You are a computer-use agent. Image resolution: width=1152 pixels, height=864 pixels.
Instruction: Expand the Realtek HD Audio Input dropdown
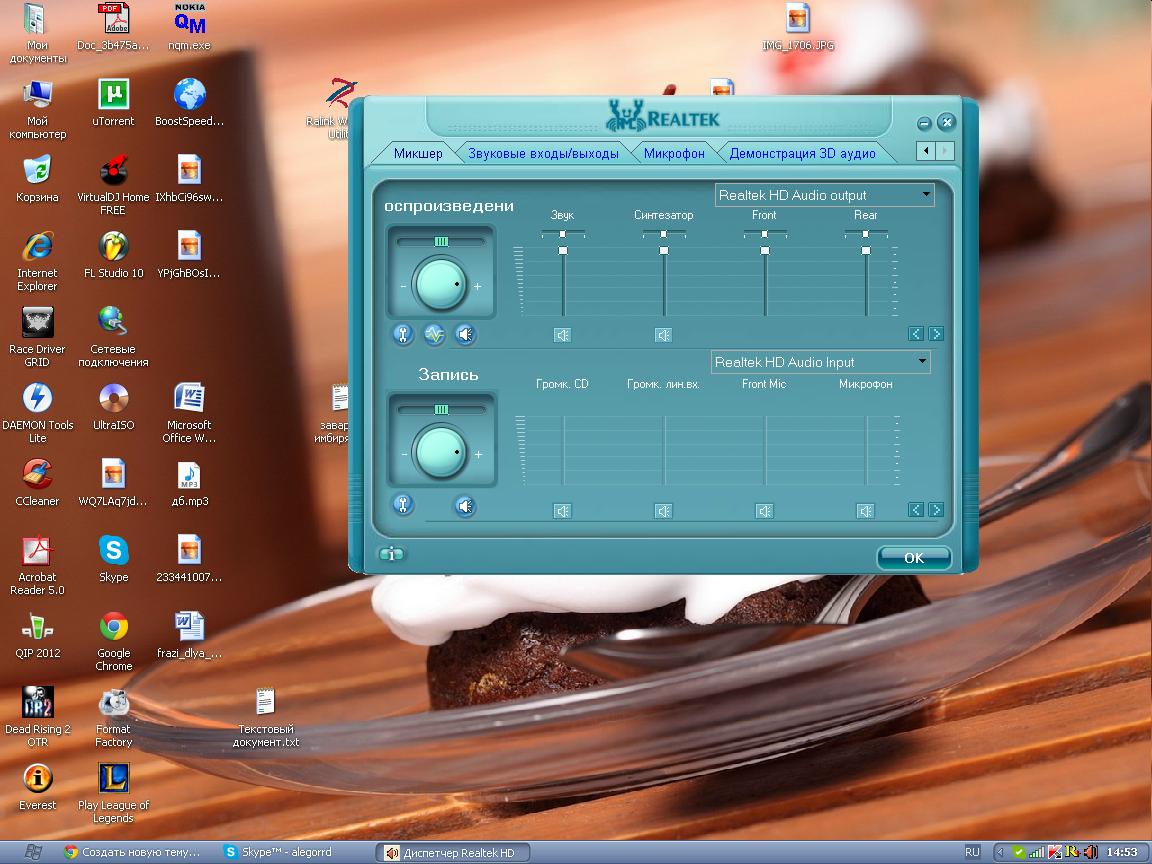click(921, 362)
